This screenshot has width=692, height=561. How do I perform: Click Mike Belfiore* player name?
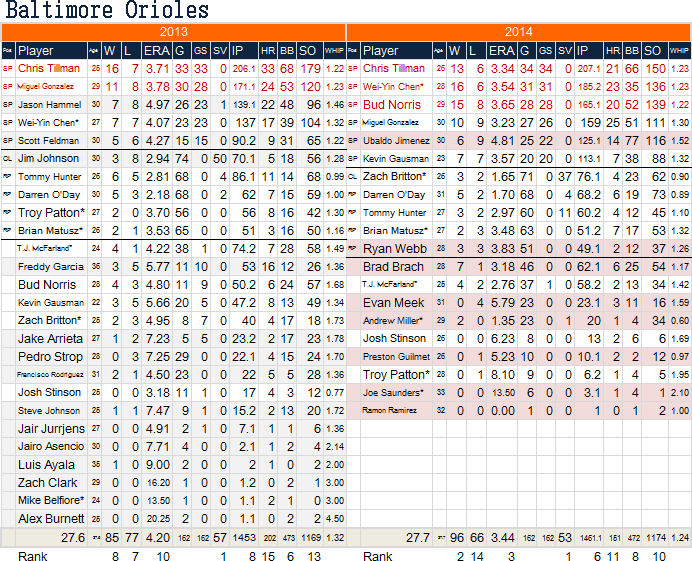click(51, 501)
